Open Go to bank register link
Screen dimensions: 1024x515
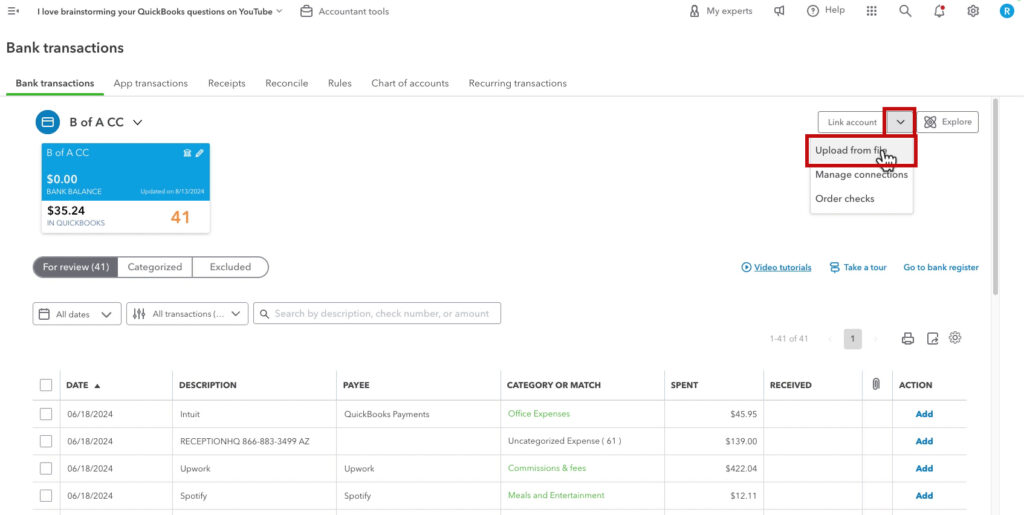[941, 268]
